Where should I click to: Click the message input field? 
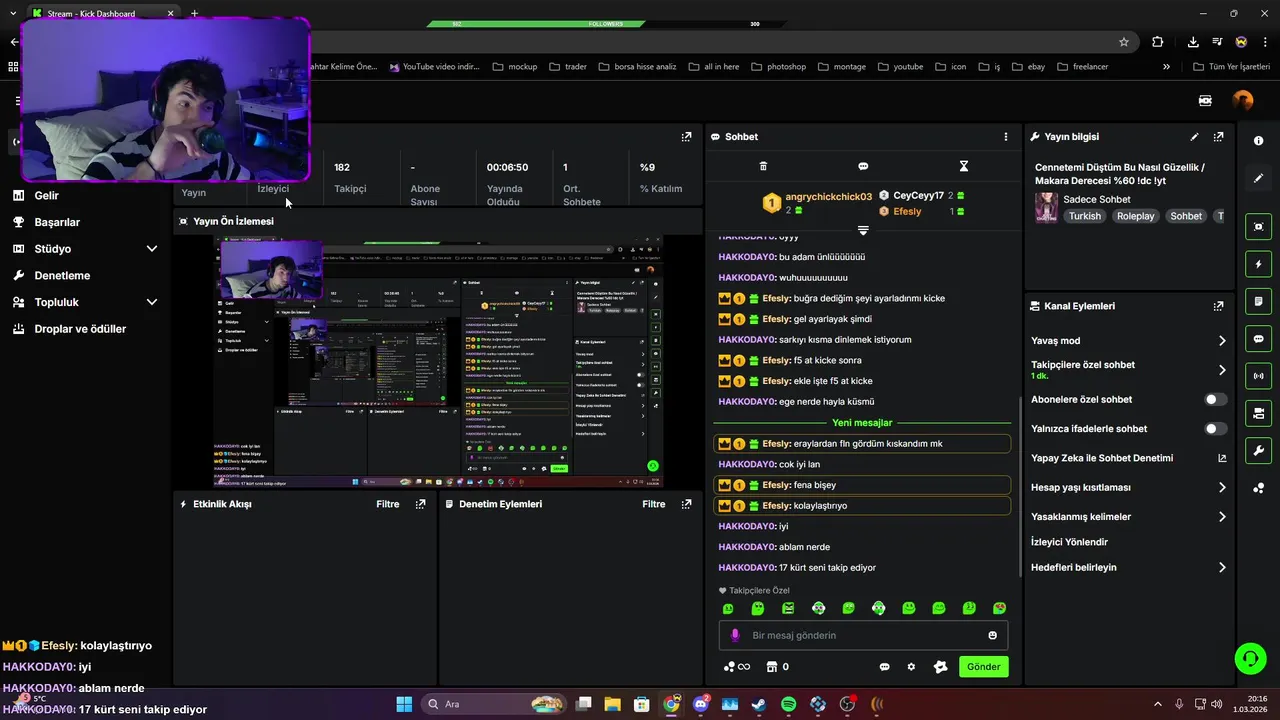coord(863,635)
